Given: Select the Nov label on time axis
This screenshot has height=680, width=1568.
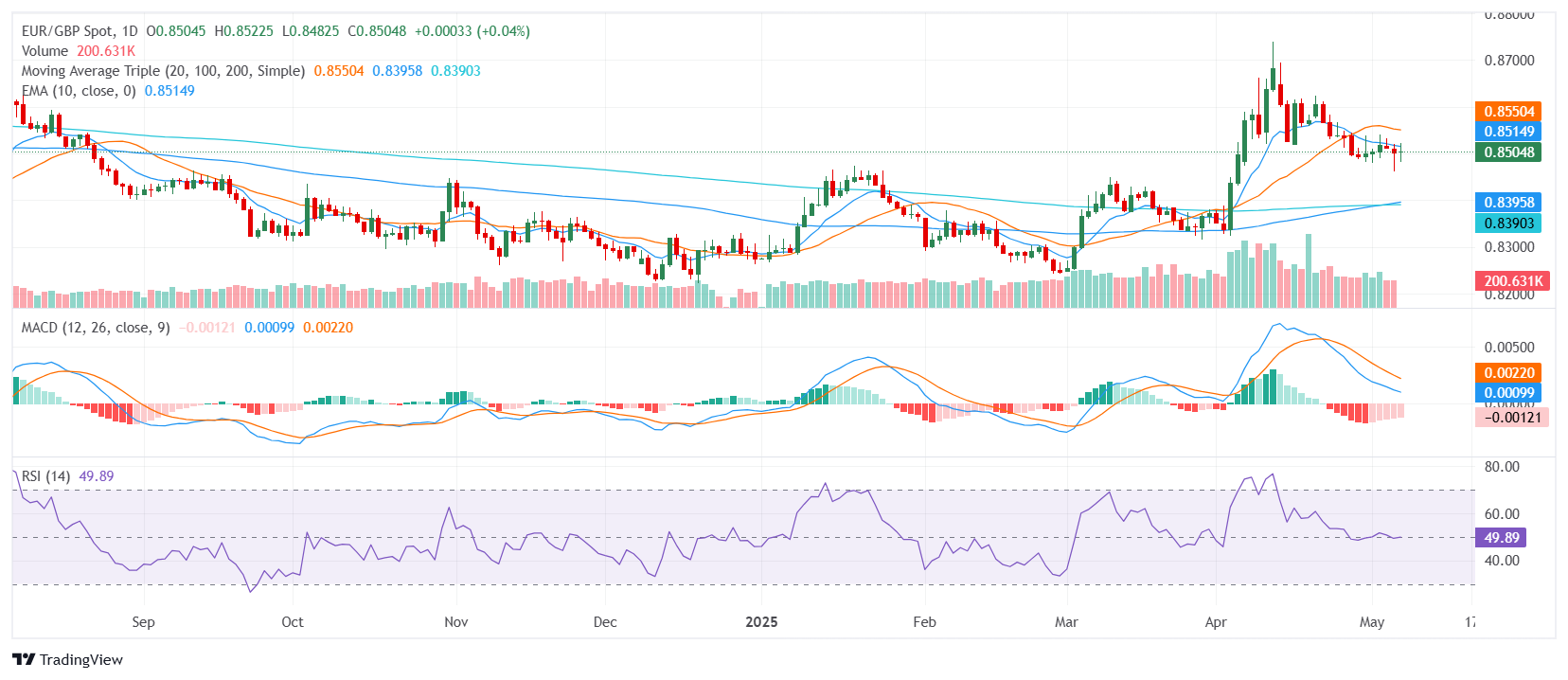Looking at the screenshot, I should 456,622.
